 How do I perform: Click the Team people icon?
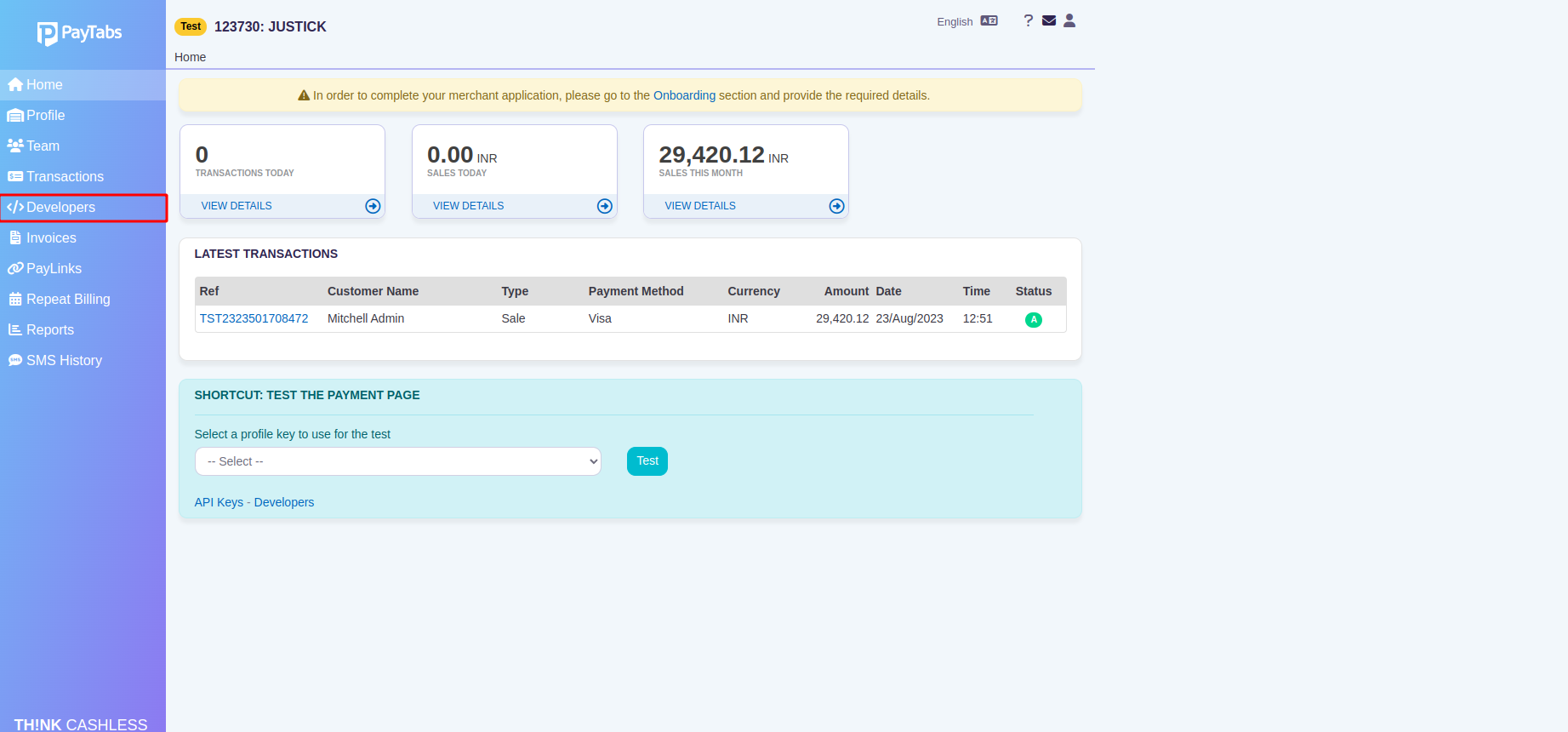[15, 146]
